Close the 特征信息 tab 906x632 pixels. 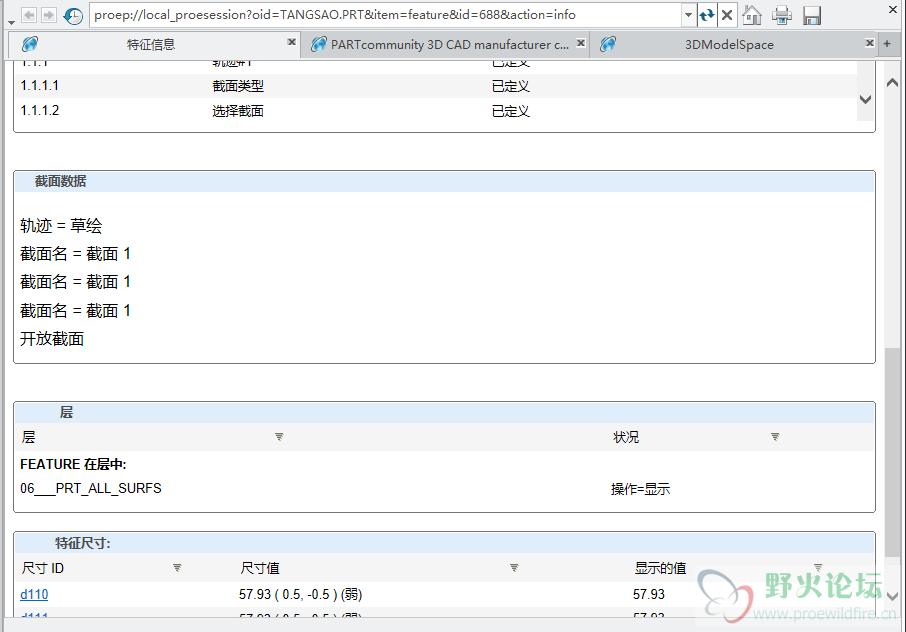coord(292,42)
